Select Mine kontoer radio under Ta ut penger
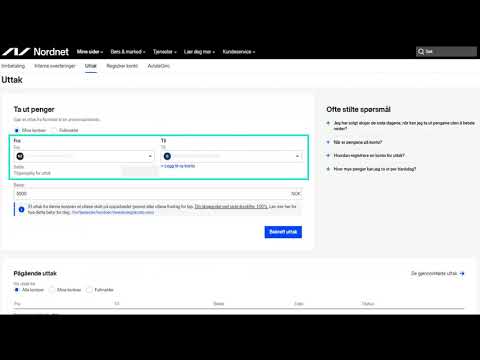The height and width of the screenshot is (360, 480). click(x=17, y=130)
